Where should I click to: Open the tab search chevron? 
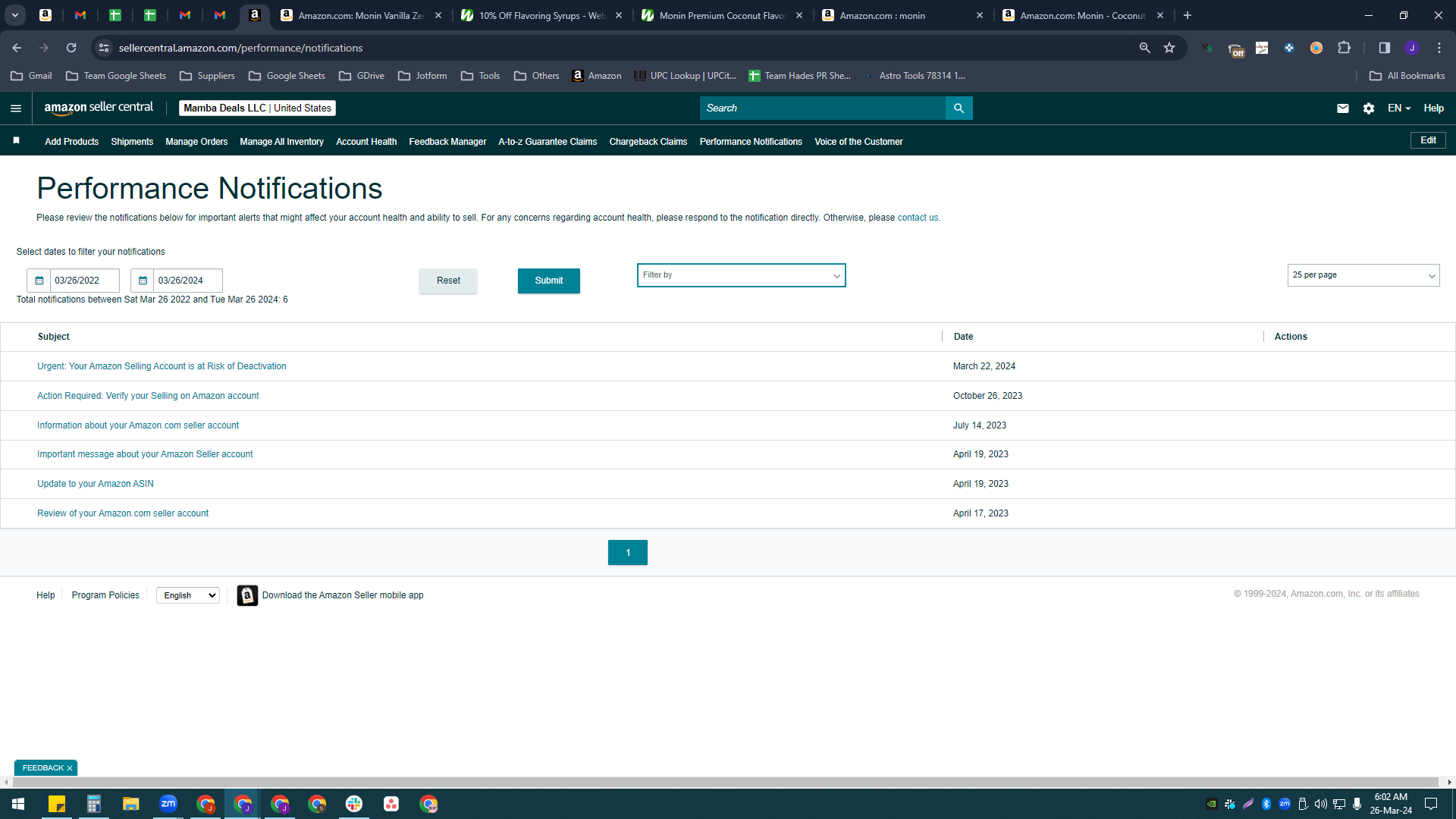click(x=14, y=15)
